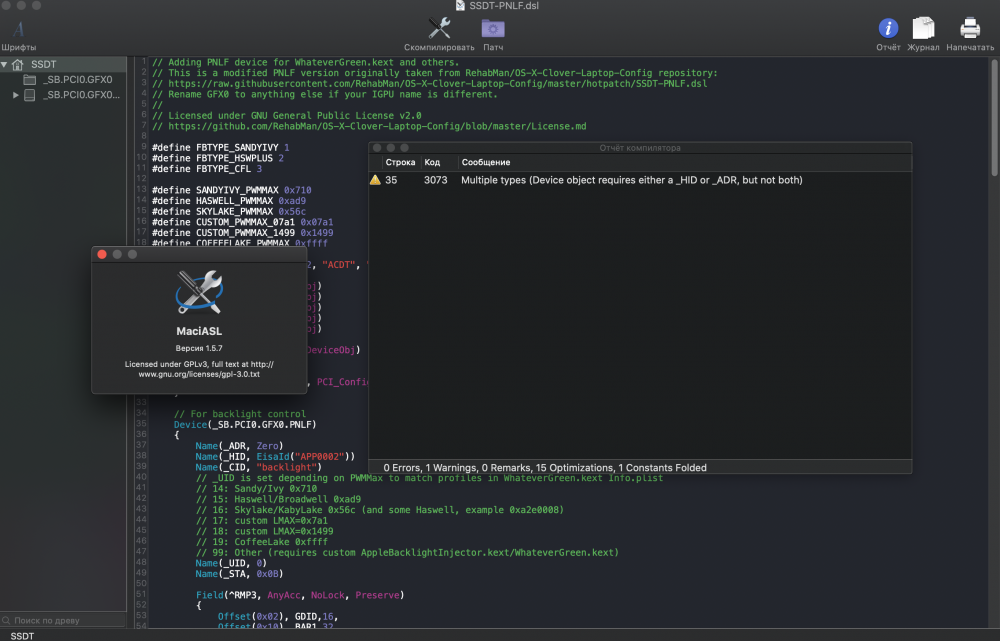This screenshot has width=1000, height=641.
Task: Click code line Name(_UID, 0)
Action: 231,563
